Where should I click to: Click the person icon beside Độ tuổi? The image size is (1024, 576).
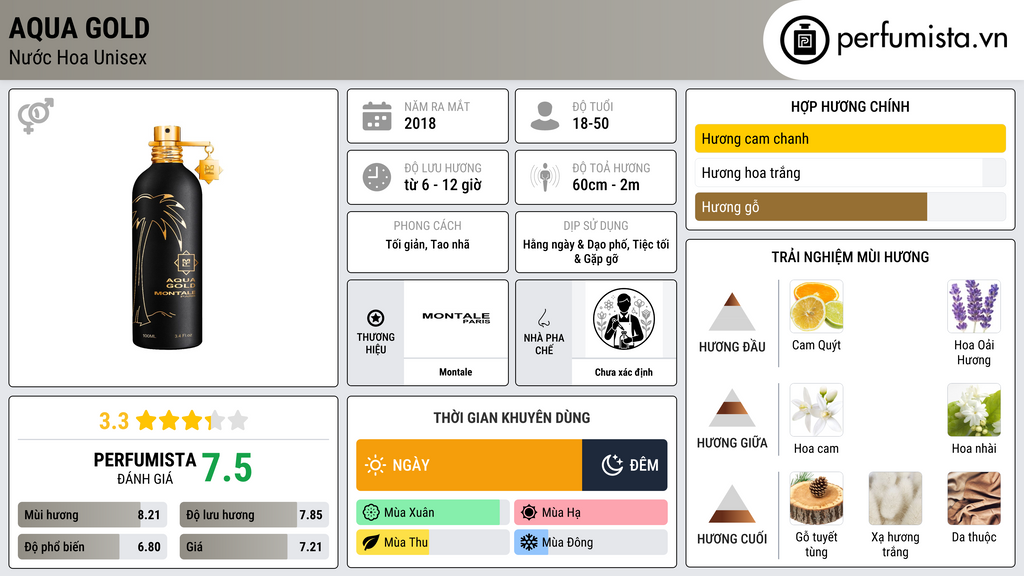(x=545, y=116)
